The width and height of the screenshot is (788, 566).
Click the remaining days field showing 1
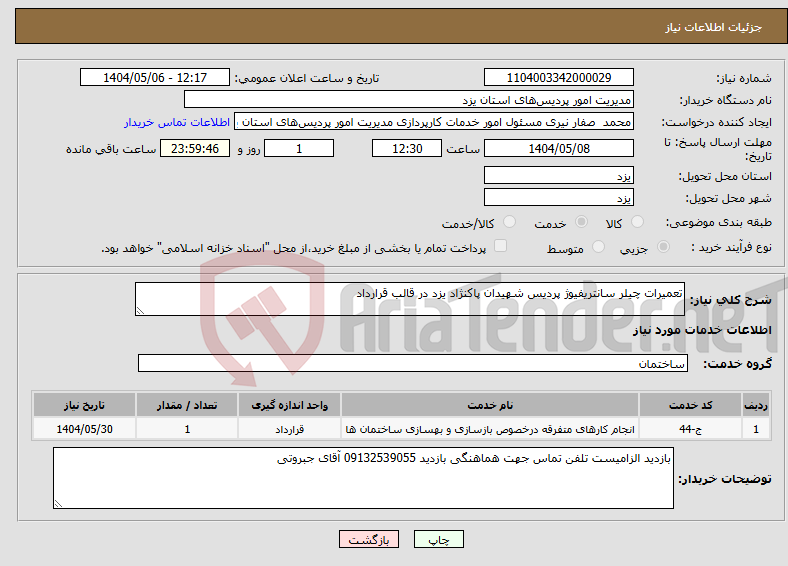[299, 148]
